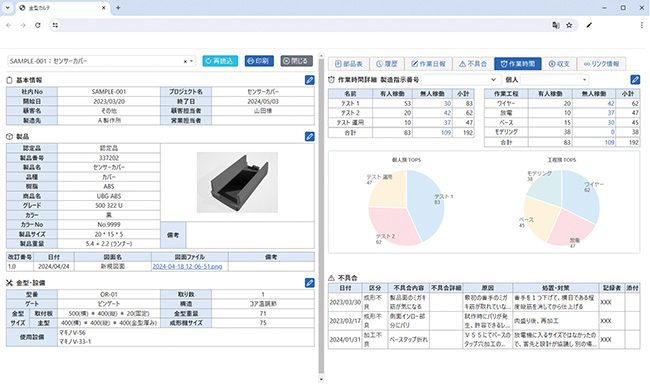Image resolution: width=650 pixels, height=384 pixels.
Task: Open the 収支 tab
Action: [559, 64]
